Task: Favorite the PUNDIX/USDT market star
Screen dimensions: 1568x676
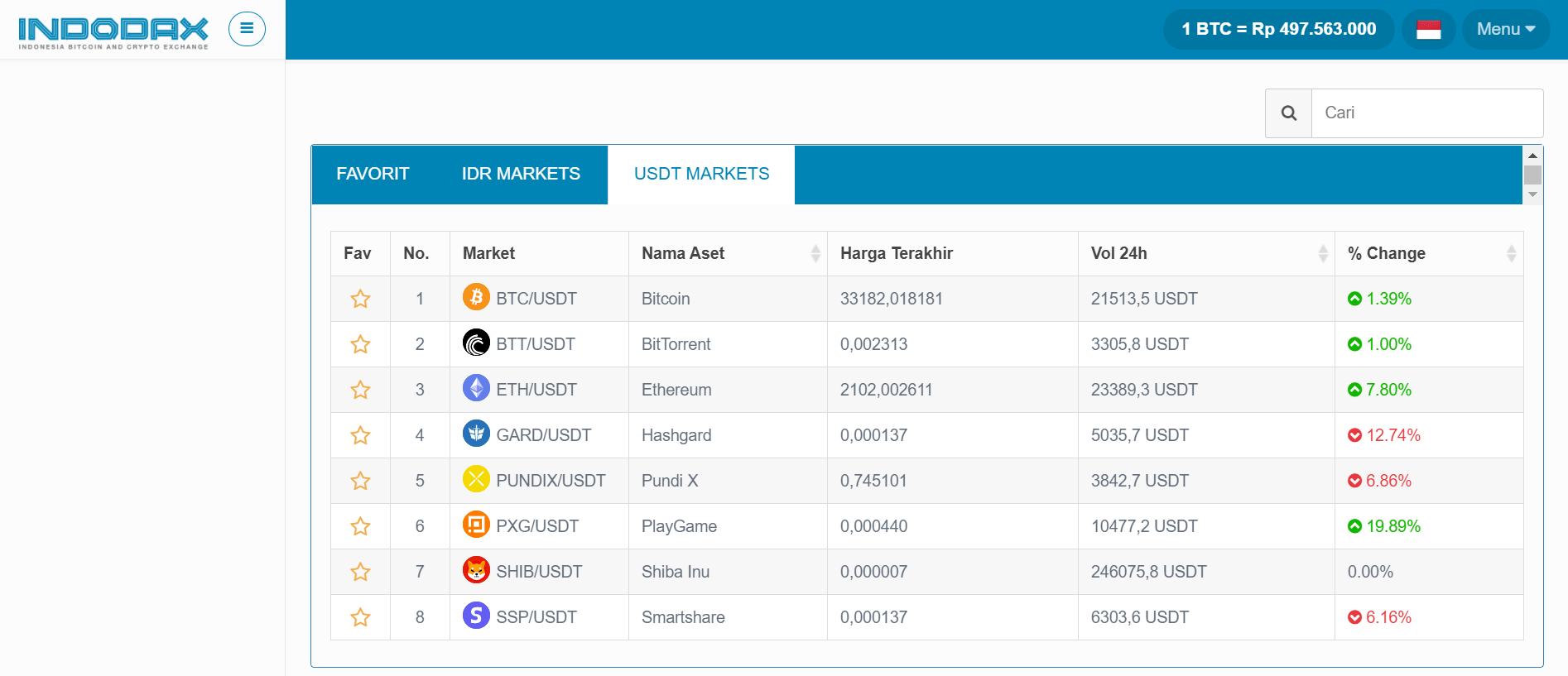Action: [x=360, y=481]
